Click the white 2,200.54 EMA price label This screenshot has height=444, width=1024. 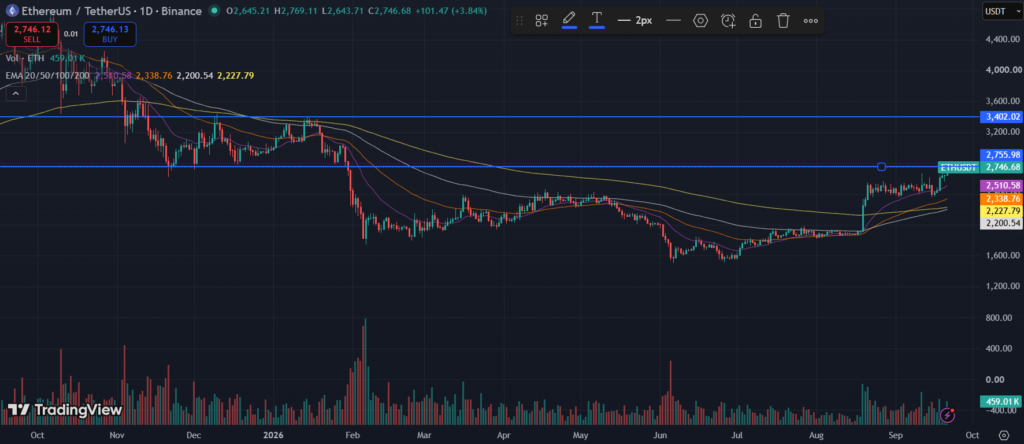(1001, 223)
